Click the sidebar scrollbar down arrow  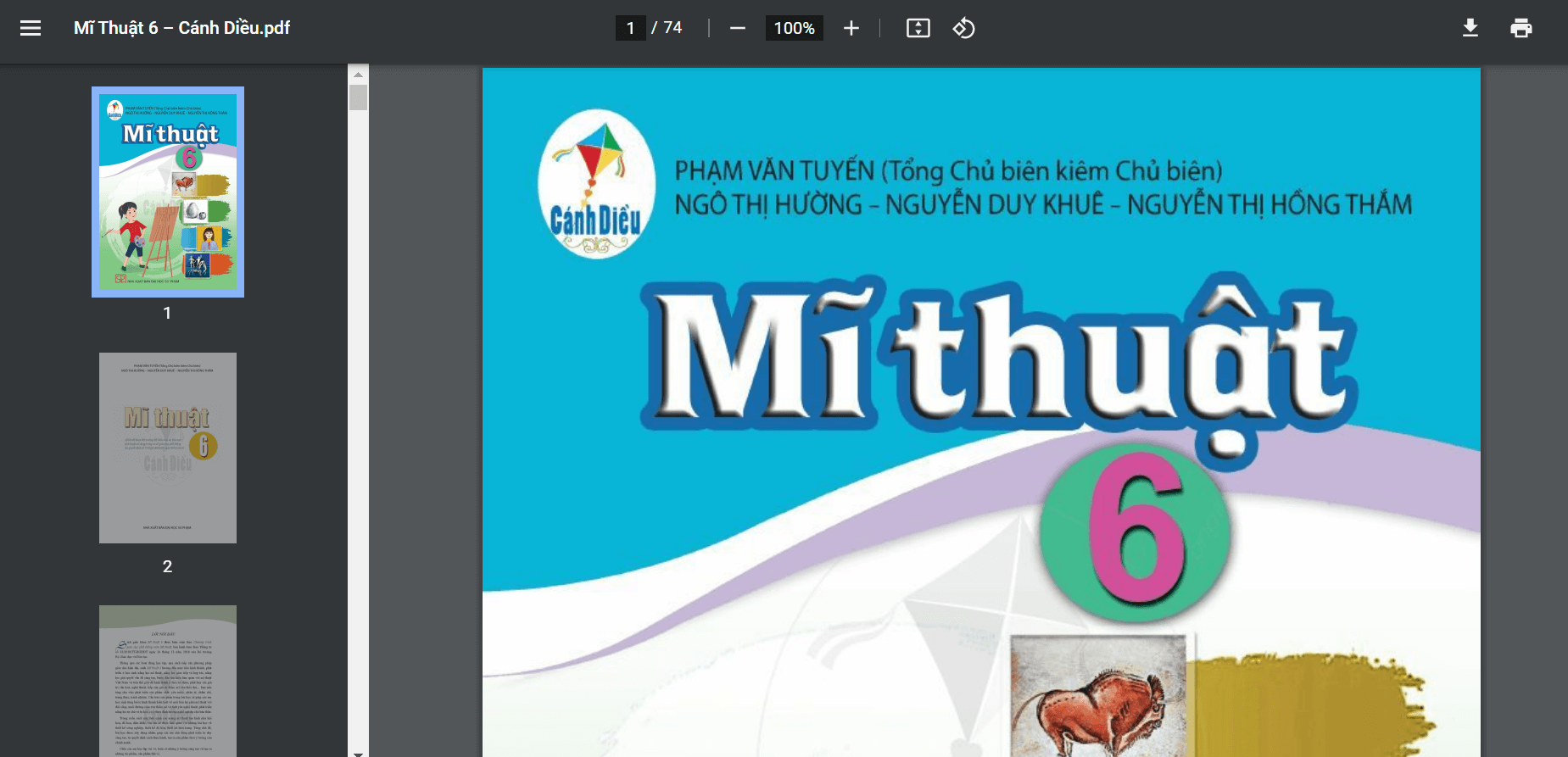(x=358, y=753)
